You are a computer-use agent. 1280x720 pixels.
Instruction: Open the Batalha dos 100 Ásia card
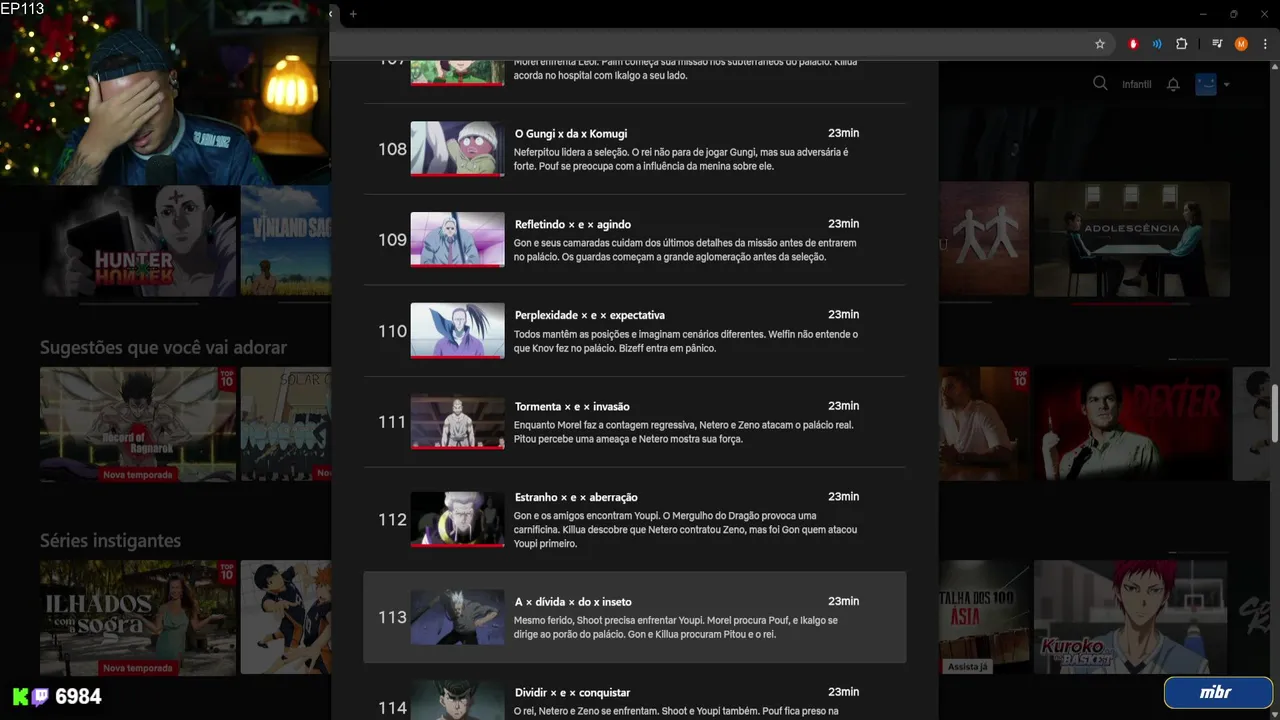click(x=984, y=617)
